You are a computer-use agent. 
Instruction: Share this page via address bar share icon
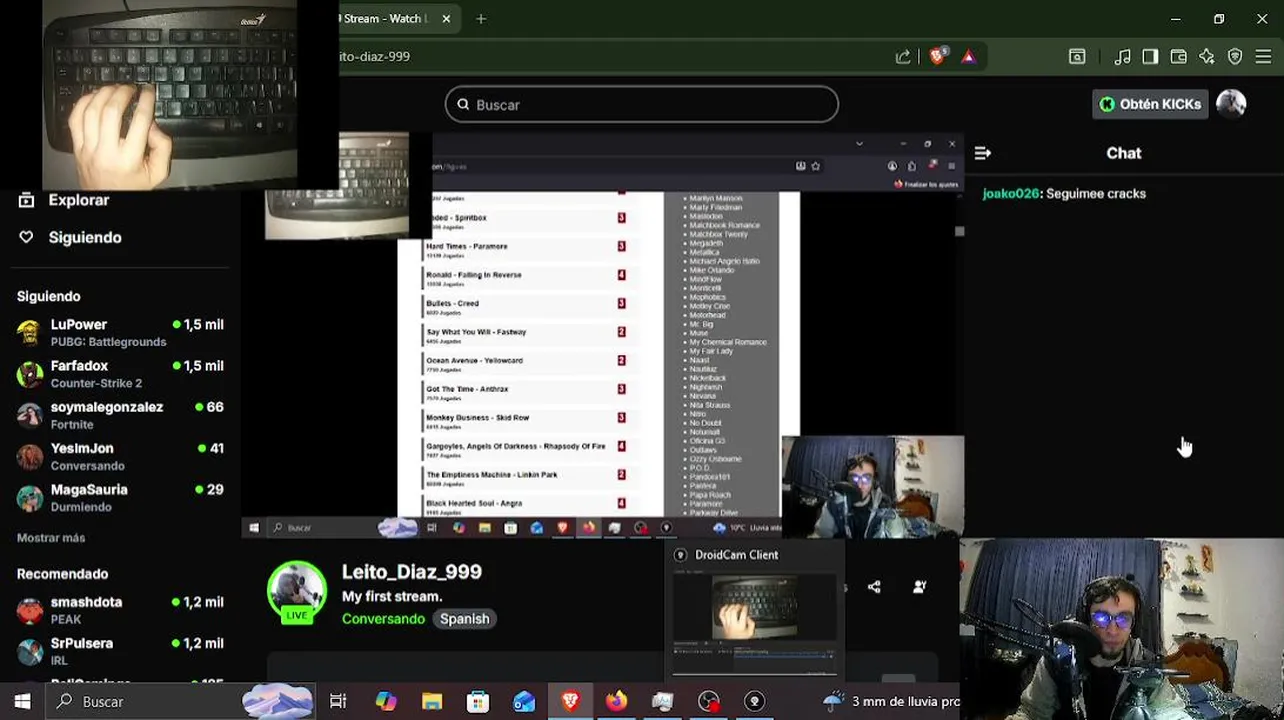click(903, 57)
